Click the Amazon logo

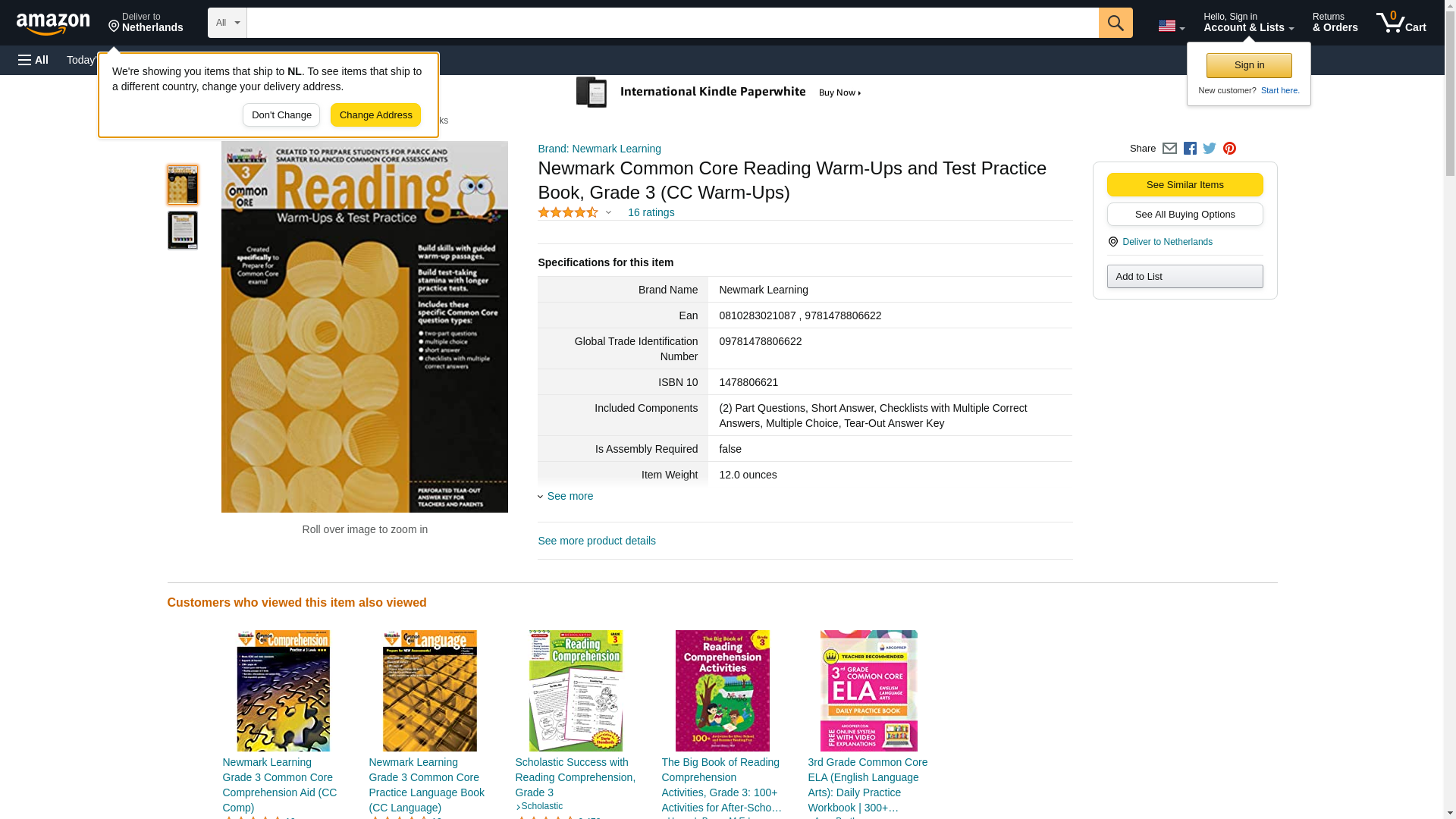click(53, 24)
